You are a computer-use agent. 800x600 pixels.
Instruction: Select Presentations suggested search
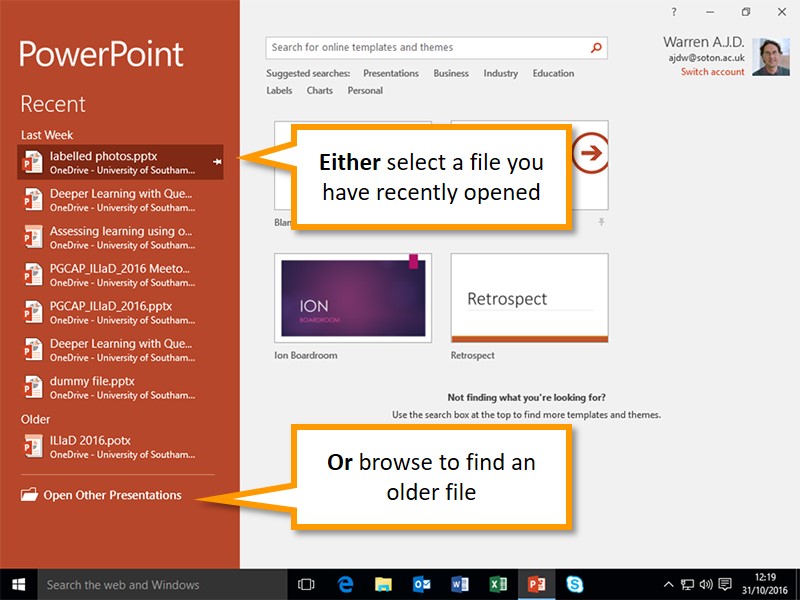tap(391, 73)
